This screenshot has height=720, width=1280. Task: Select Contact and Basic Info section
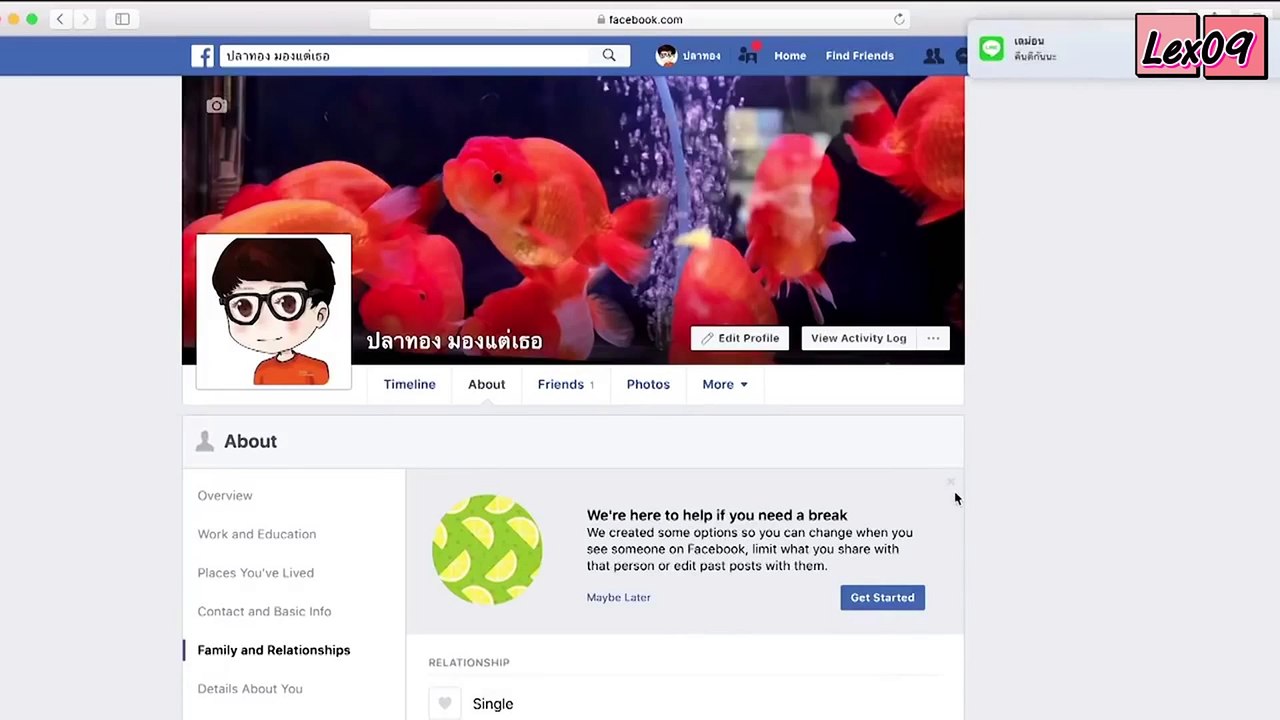click(264, 611)
